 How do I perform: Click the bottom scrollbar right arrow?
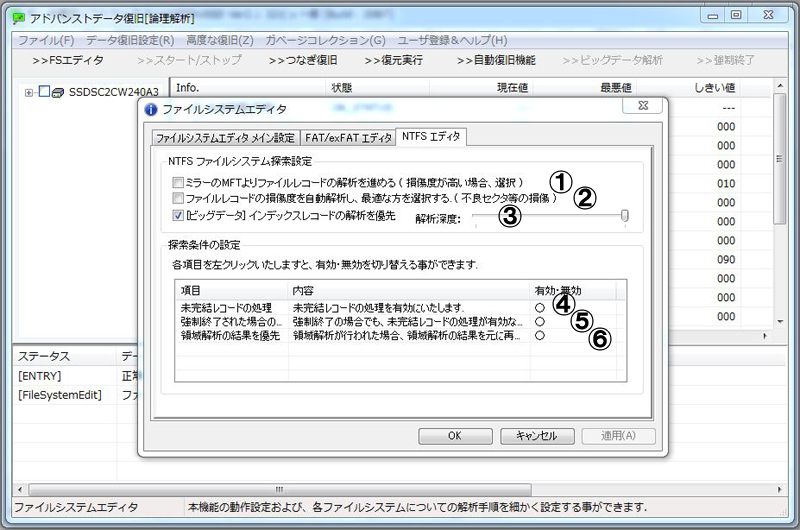pos(780,490)
